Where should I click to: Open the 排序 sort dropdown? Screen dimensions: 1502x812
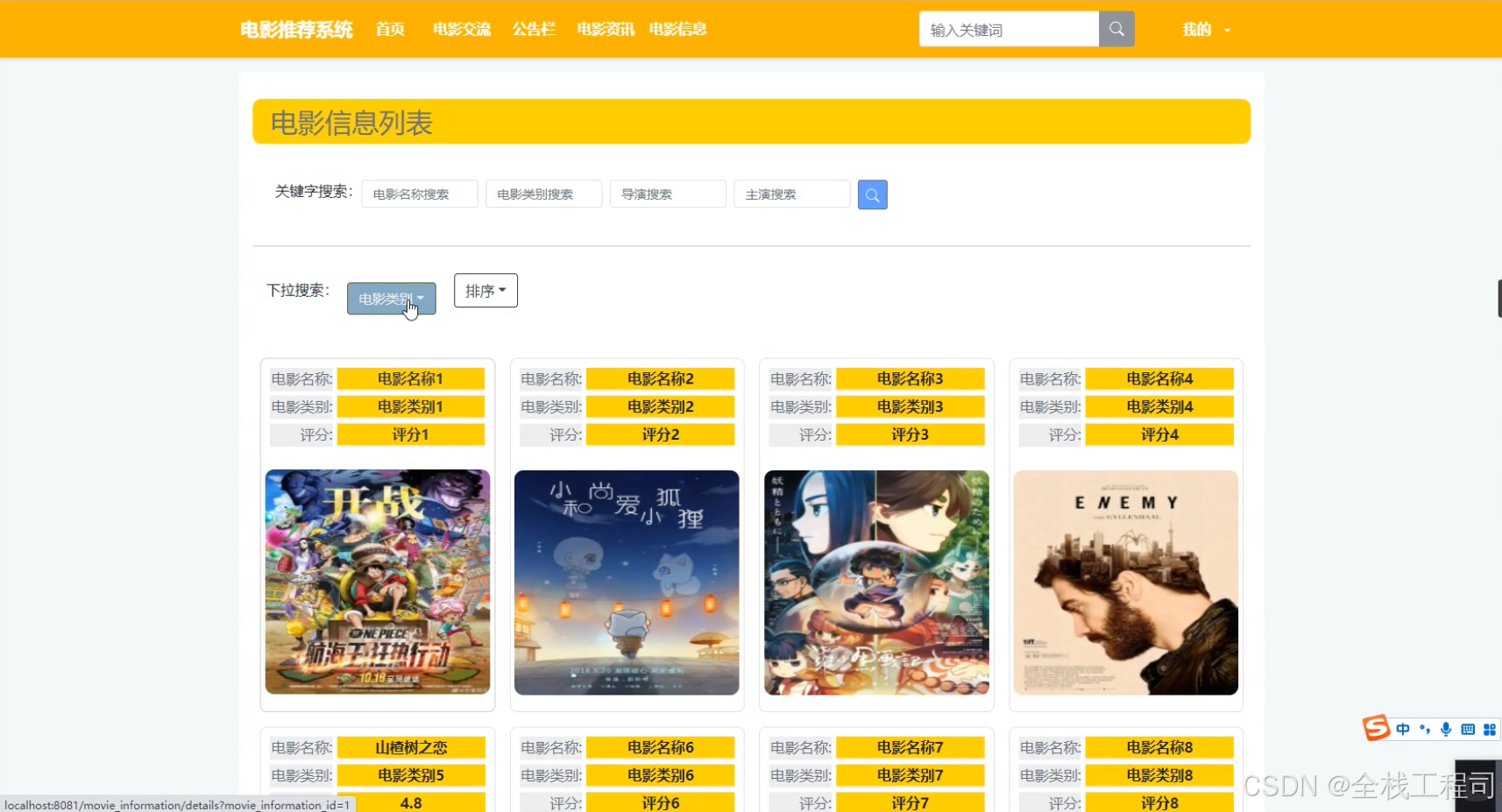coord(485,291)
